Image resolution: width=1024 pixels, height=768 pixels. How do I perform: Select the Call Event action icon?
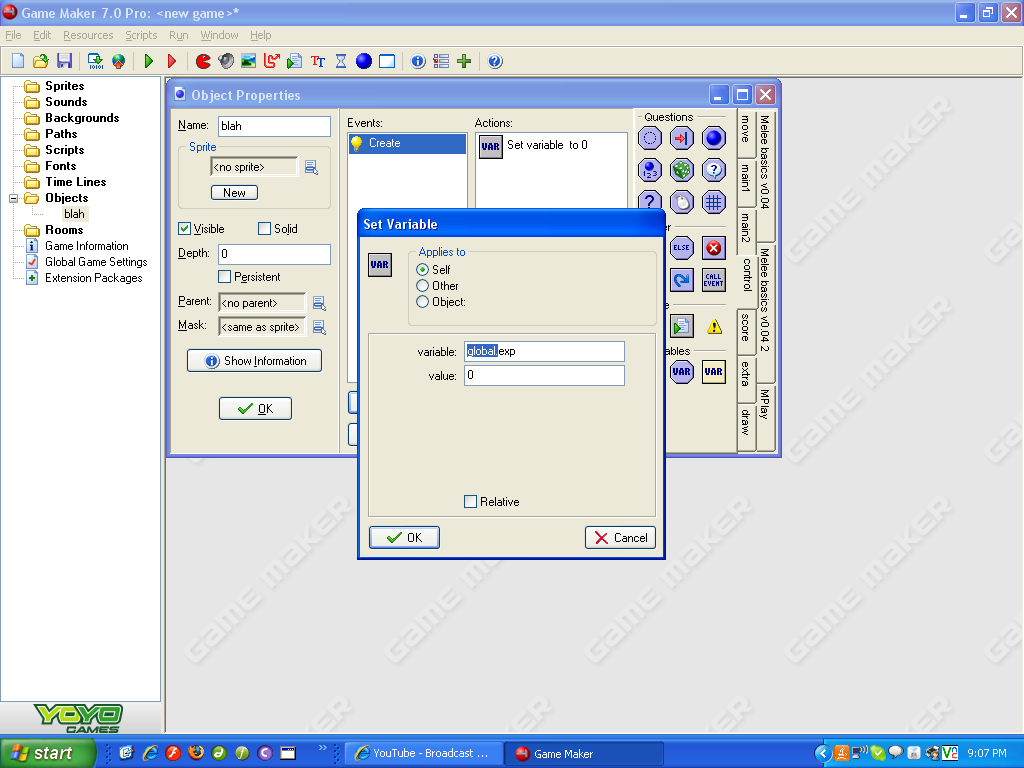click(714, 280)
